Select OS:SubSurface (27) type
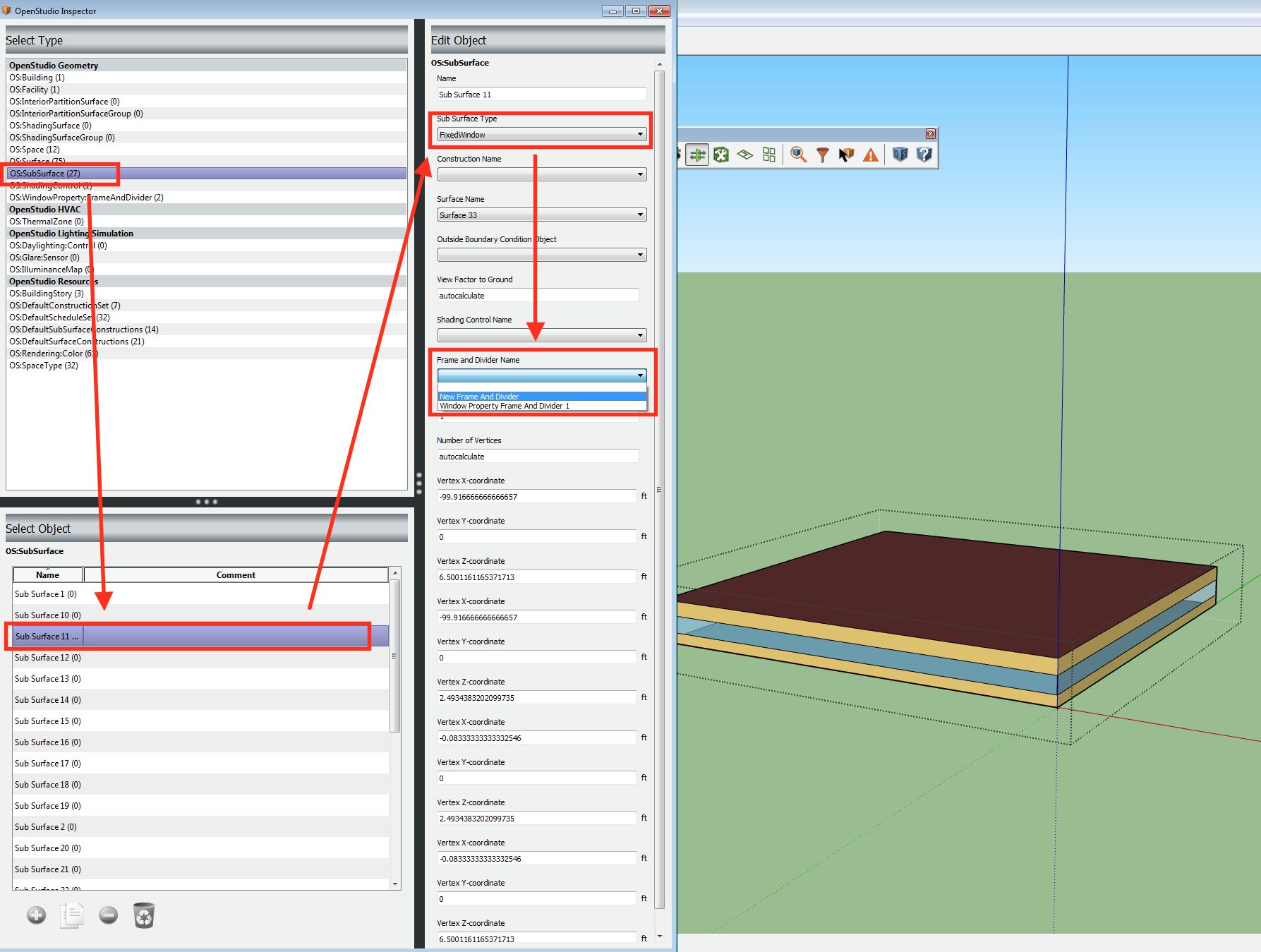This screenshot has width=1261, height=952. 206,174
